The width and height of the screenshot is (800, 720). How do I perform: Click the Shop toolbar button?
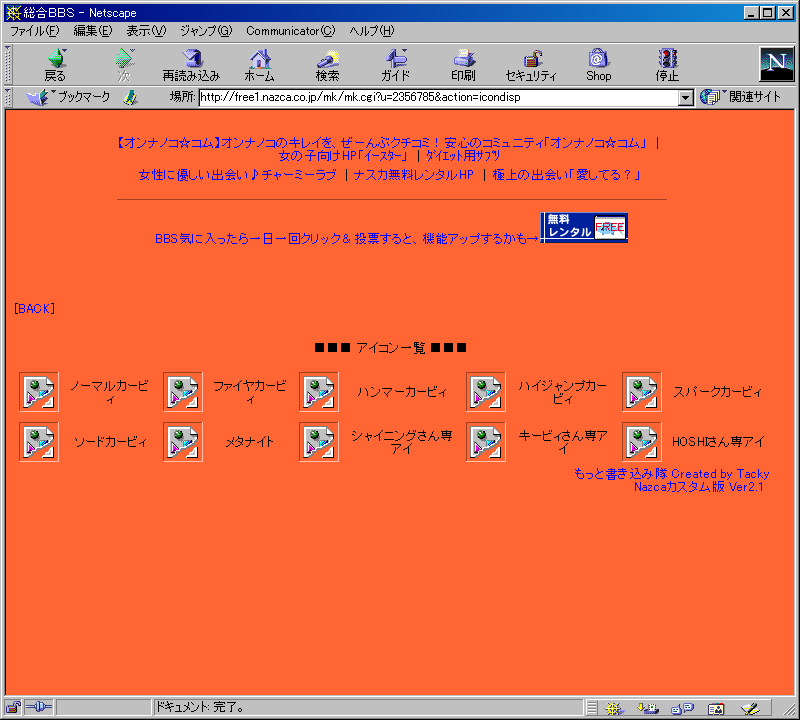pyautogui.click(x=598, y=65)
